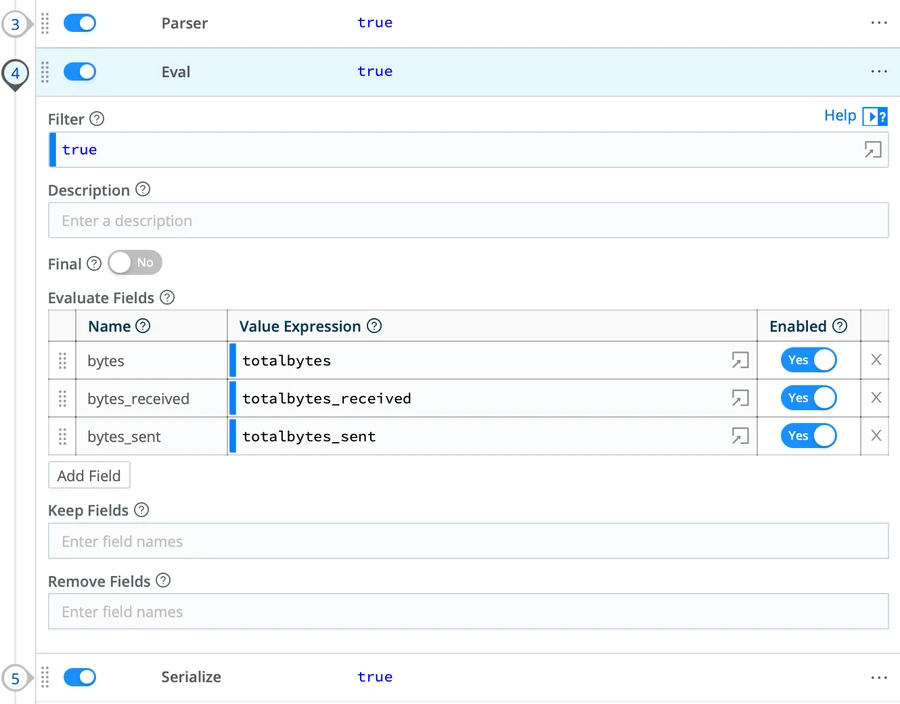Disable the bytes_received field toggle

pyautogui.click(x=808, y=398)
